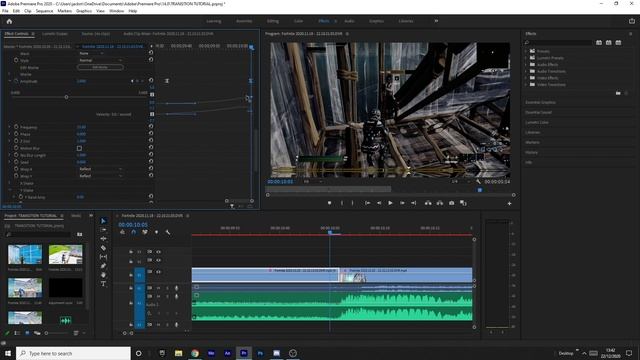Click Go to In point button
This screenshot has width=640, height=360.
367,203
